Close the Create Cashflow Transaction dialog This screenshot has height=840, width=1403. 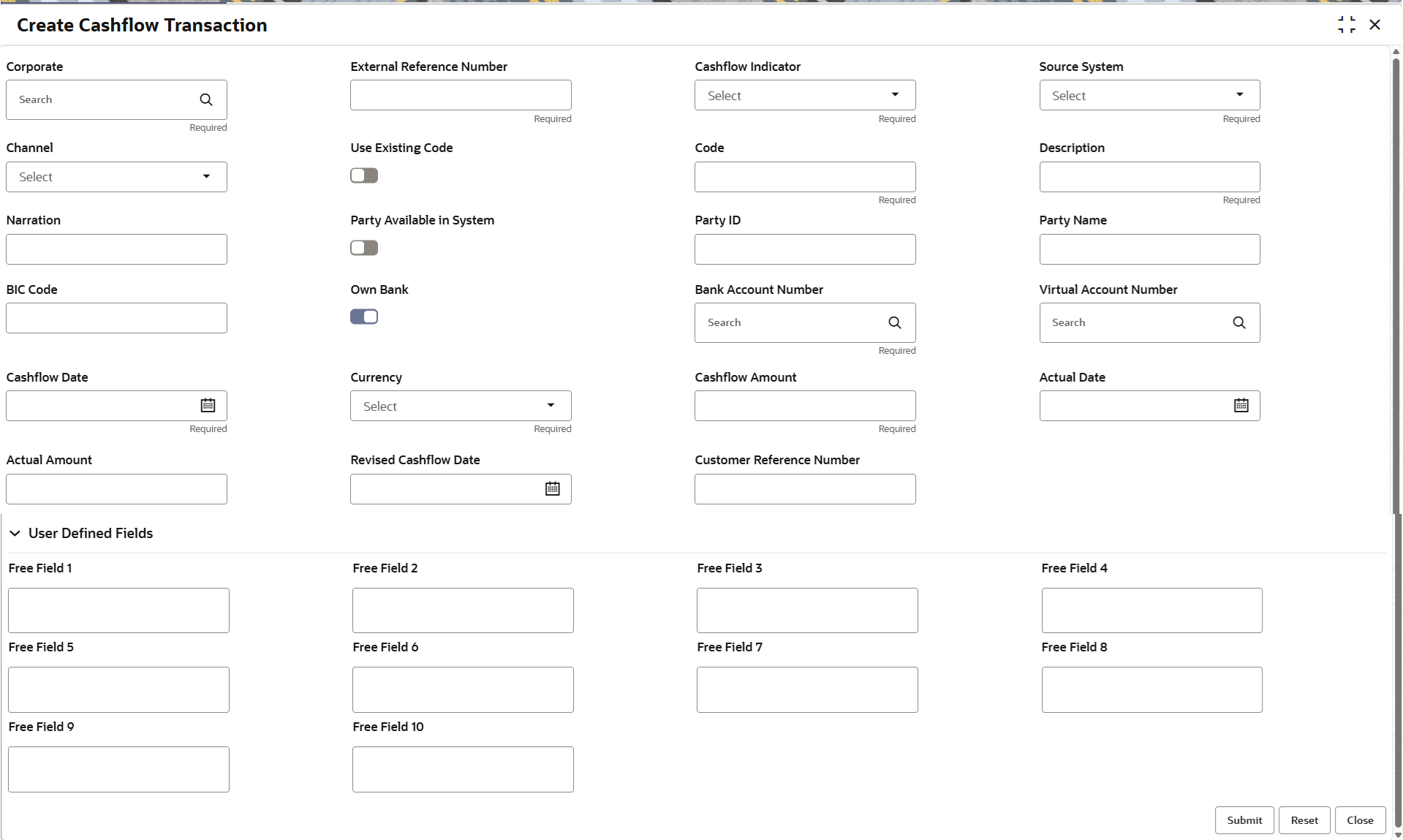[x=1374, y=25]
